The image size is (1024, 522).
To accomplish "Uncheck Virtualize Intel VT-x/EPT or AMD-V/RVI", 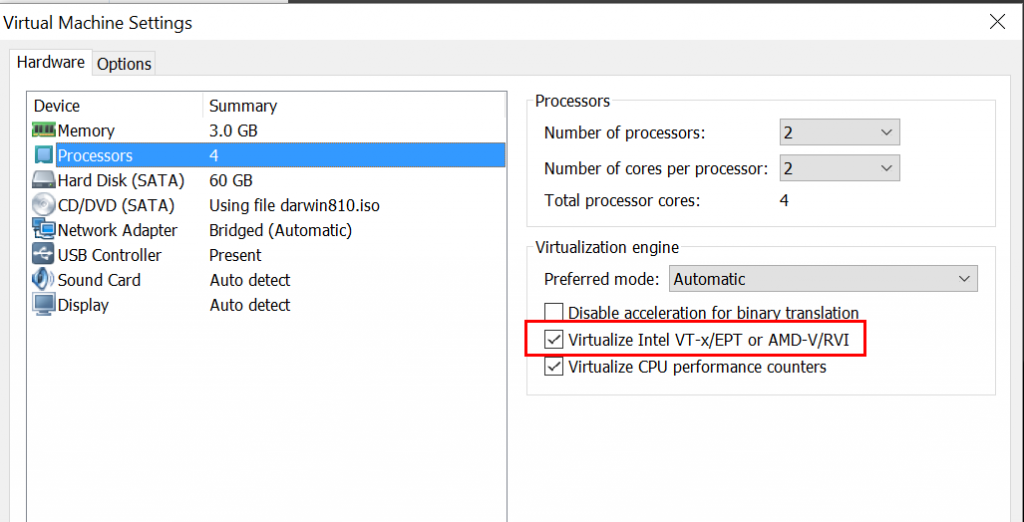I will click(x=554, y=340).
